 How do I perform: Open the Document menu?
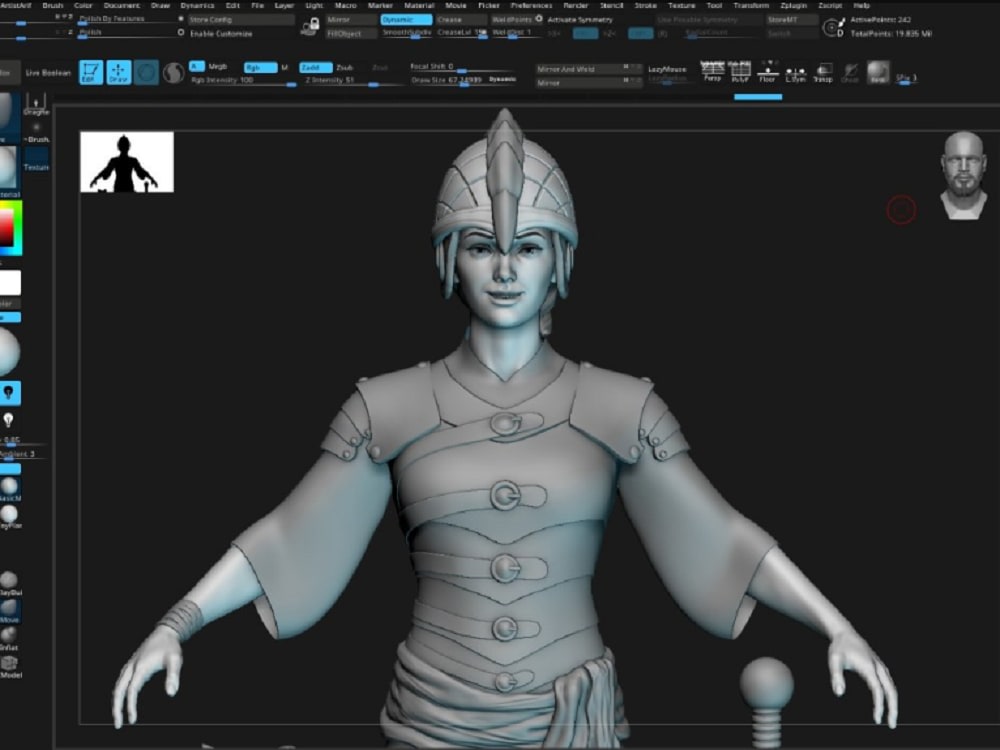[x=121, y=5]
